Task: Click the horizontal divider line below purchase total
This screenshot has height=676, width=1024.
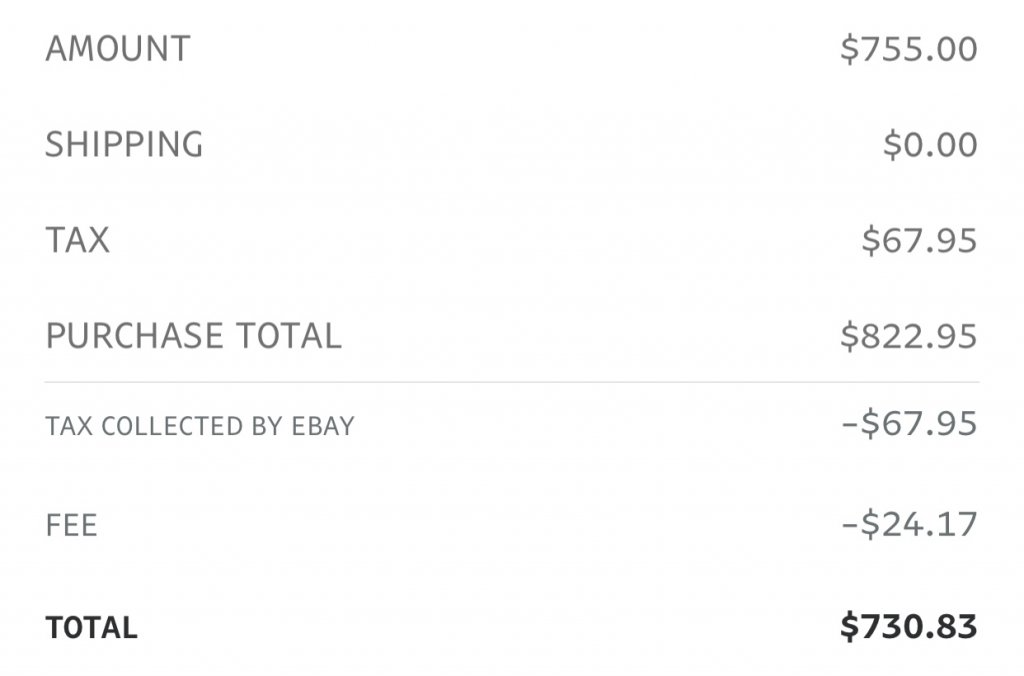Action: [x=512, y=382]
